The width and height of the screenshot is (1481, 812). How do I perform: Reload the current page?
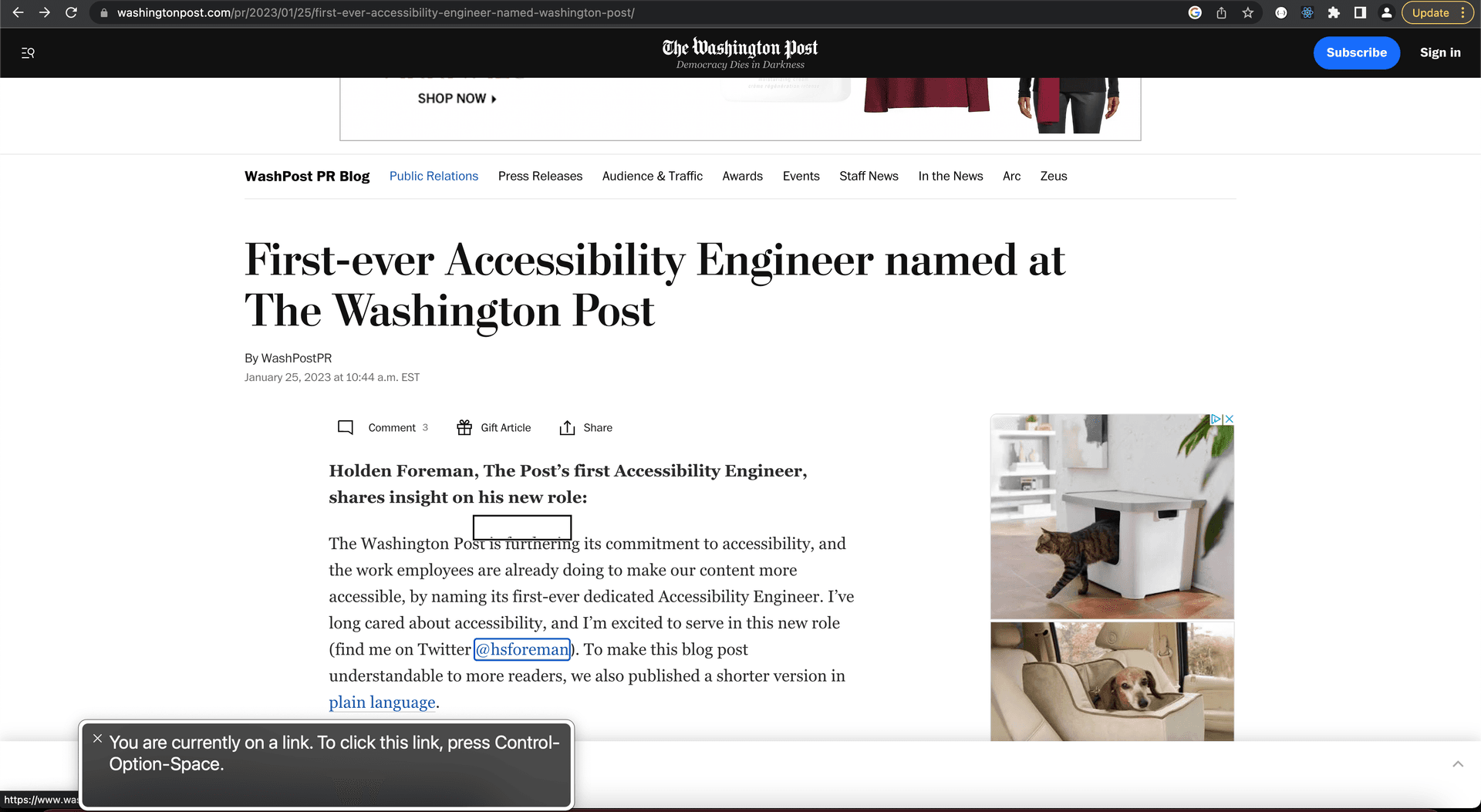(71, 12)
